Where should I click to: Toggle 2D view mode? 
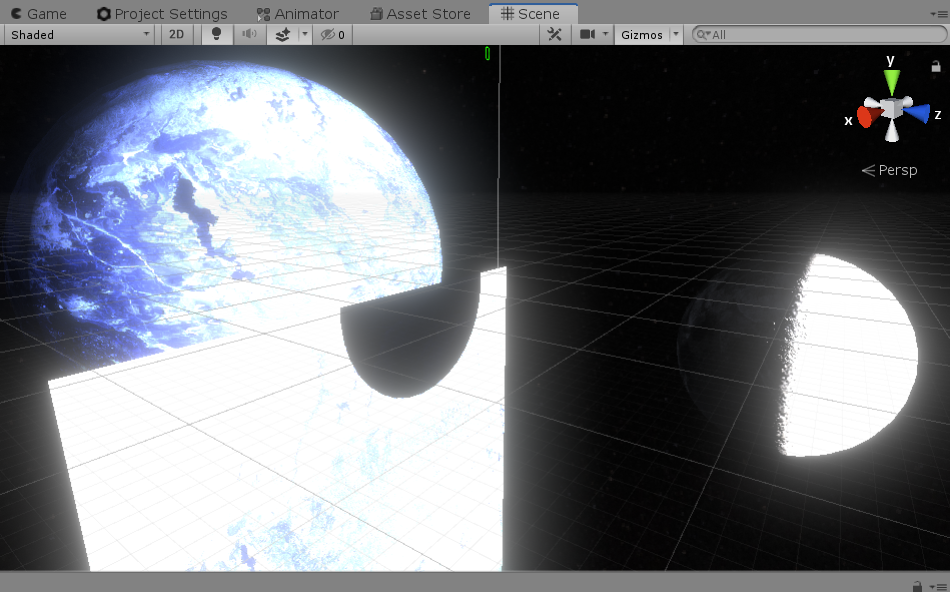pyautogui.click(x=175, y=34)
